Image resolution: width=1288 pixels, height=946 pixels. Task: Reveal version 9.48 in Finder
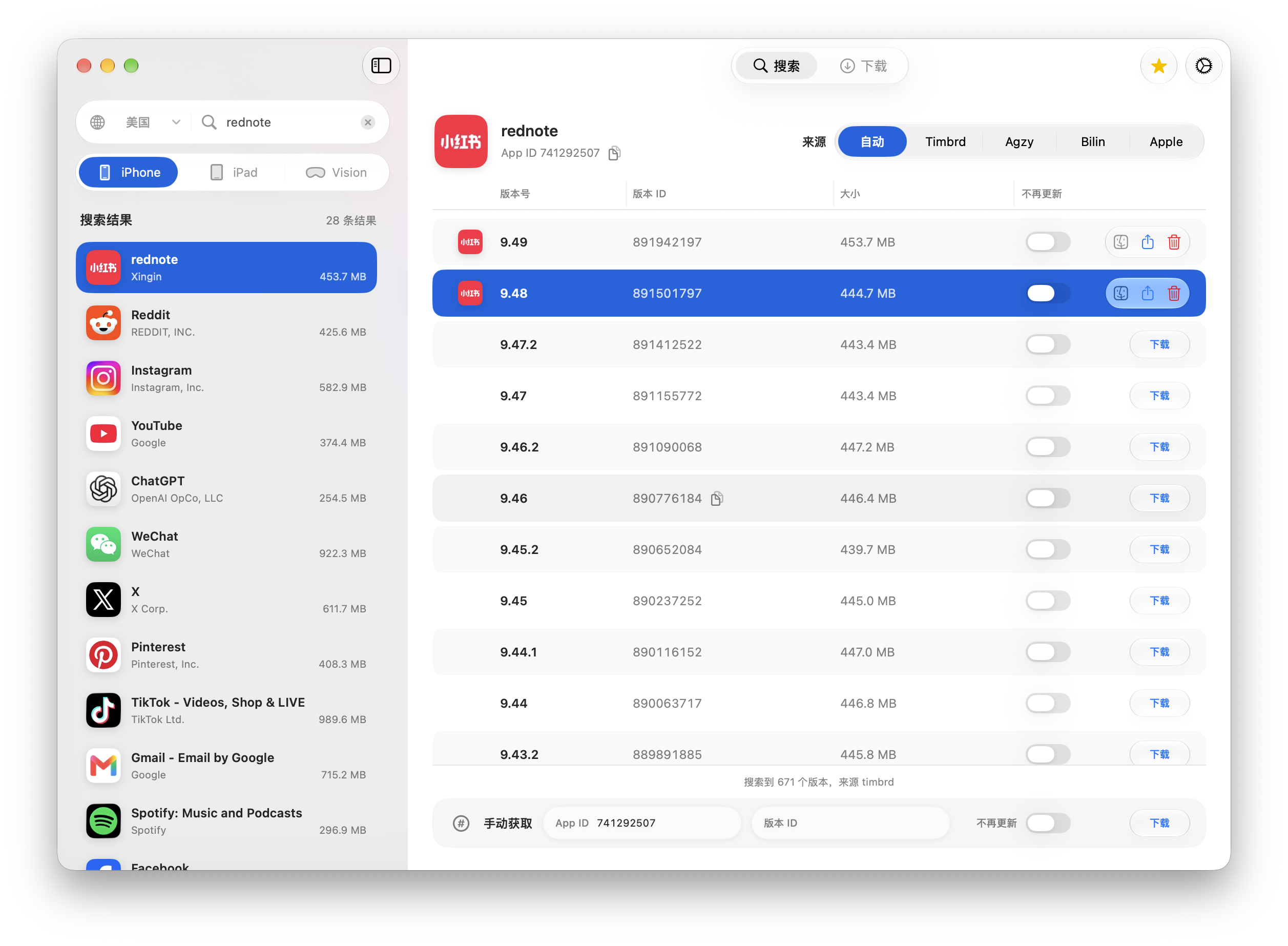click(1120, 293)
